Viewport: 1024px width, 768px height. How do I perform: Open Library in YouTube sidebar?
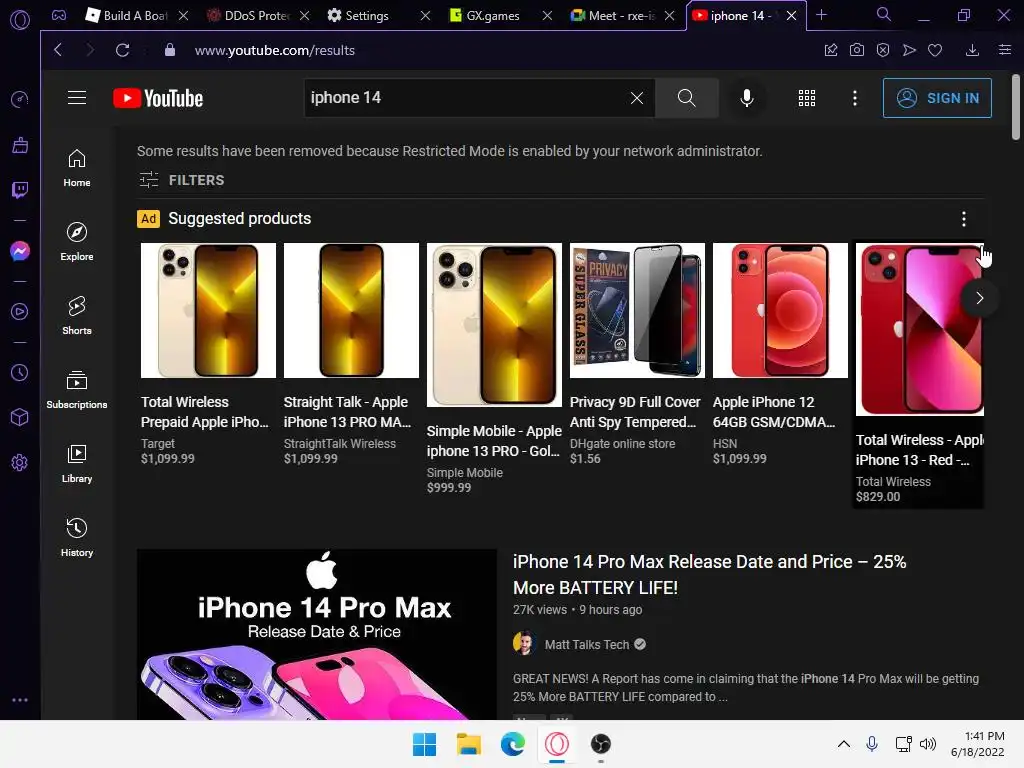[x=77, y=464]
